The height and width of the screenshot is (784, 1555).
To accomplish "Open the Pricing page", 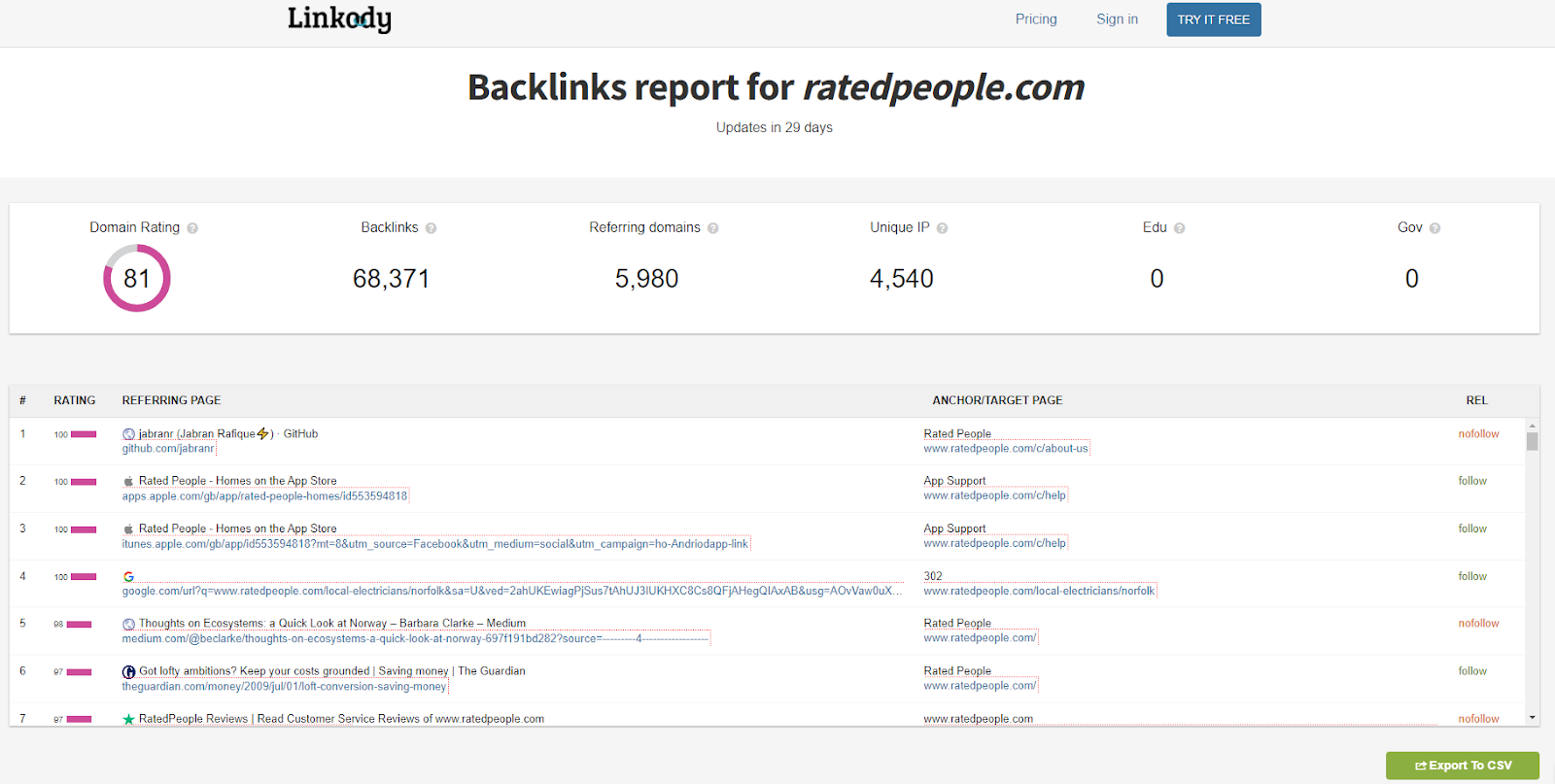I will [1036, 19].
